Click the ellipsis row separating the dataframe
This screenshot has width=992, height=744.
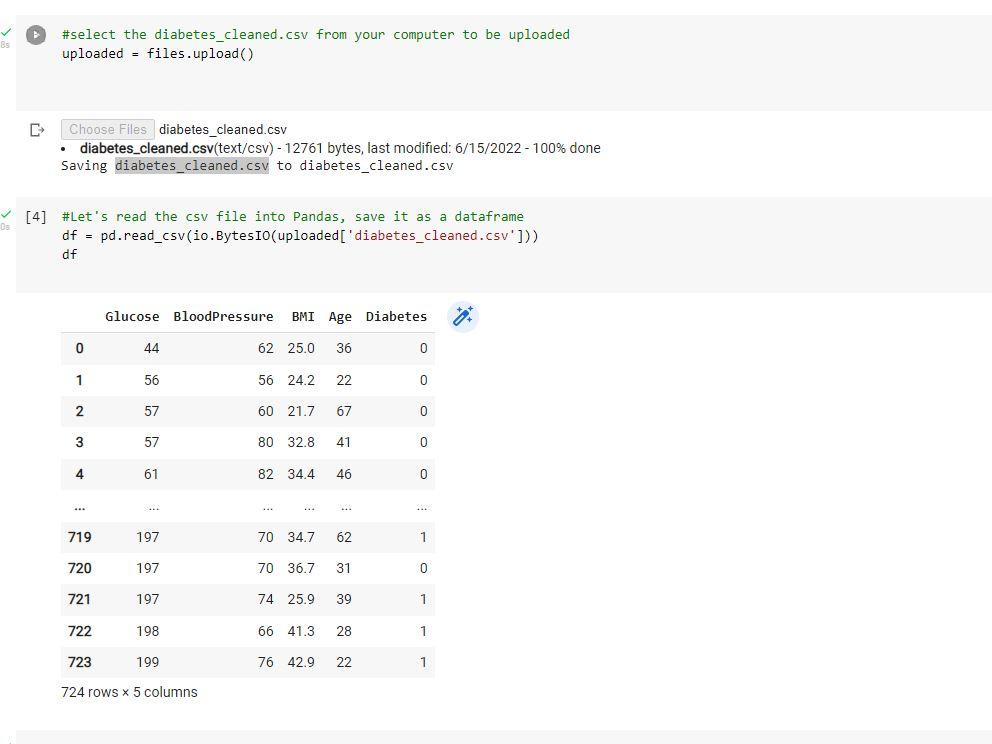[79, 506]
